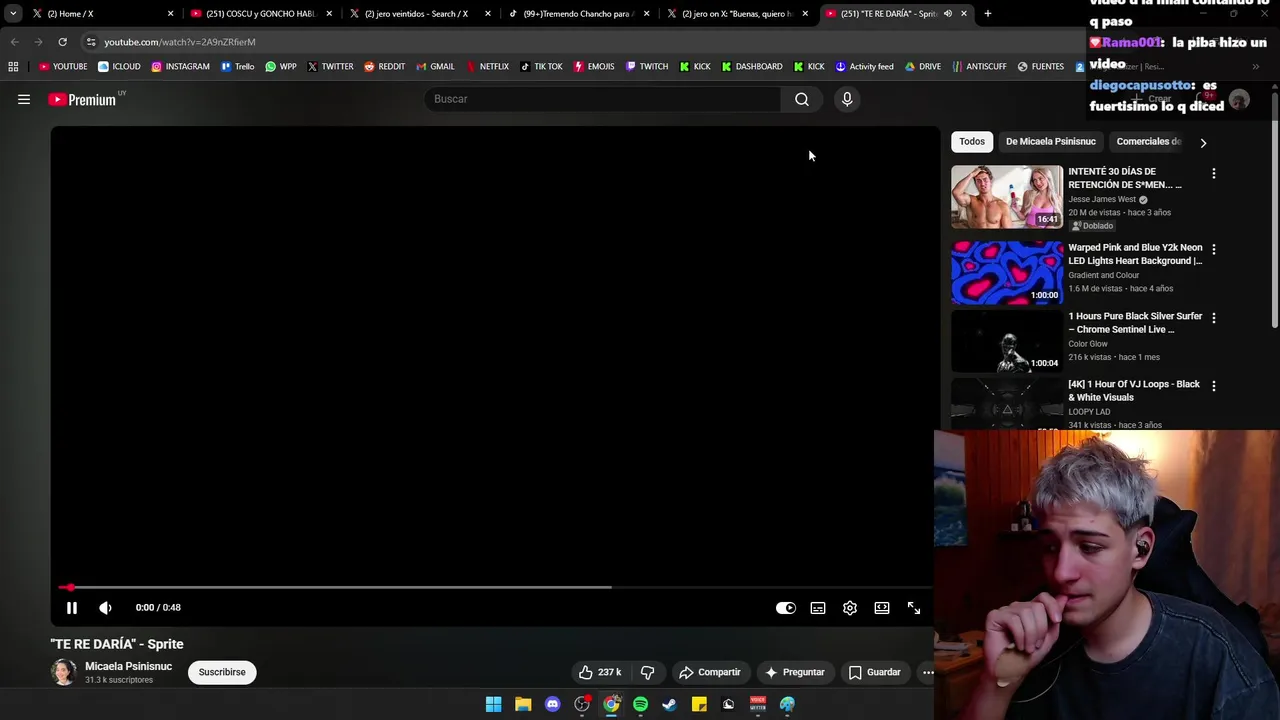Click the search magnifier button
This screenshot has height=720, width=1280.
(x=801, y=99)
